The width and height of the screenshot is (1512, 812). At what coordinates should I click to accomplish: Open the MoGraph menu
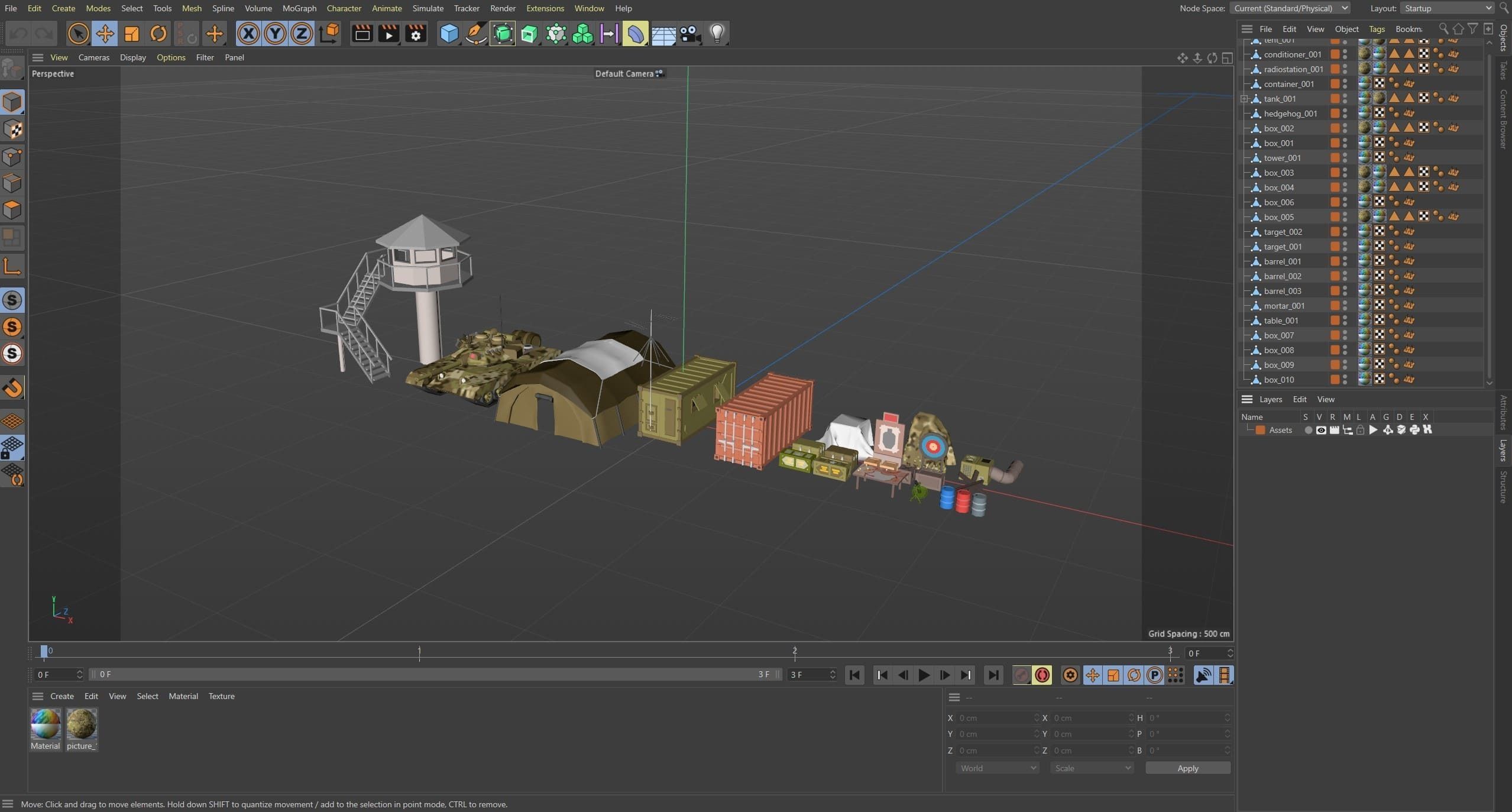299,8
